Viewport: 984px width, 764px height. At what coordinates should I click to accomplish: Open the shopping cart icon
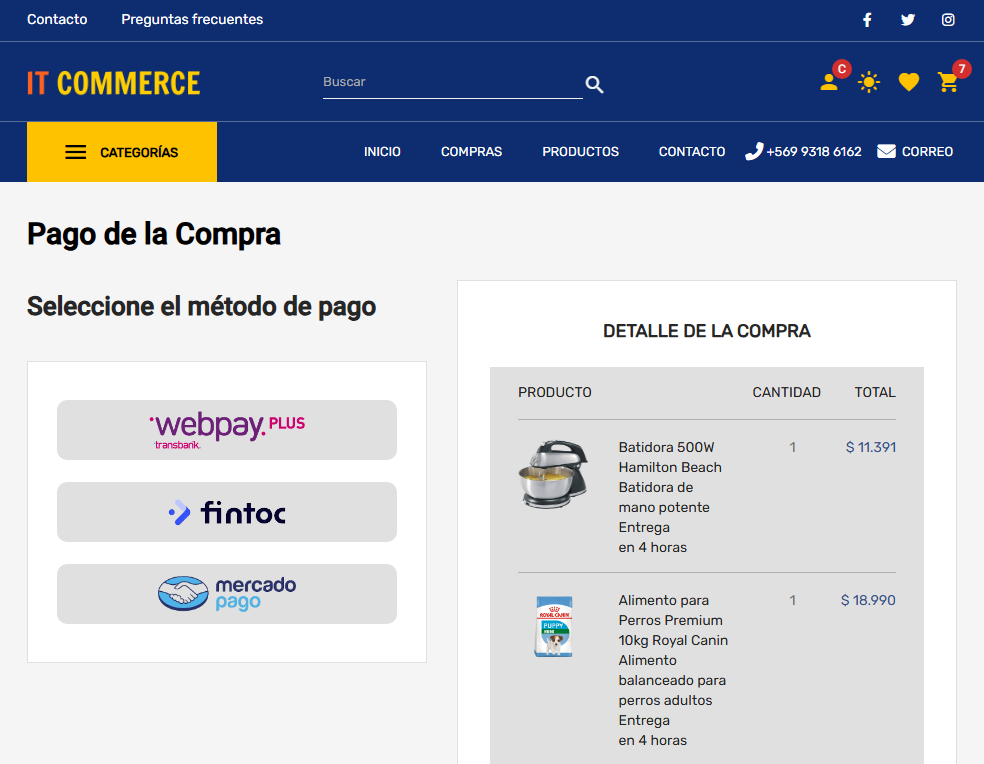coord(948,82)
